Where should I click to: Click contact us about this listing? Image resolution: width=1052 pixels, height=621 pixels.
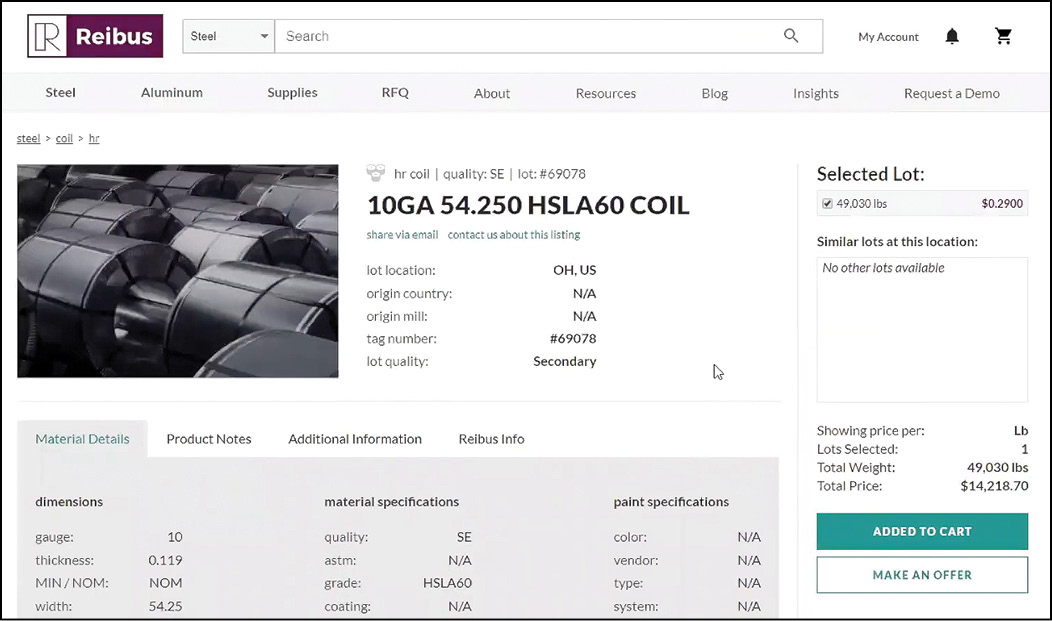point(514,235)
